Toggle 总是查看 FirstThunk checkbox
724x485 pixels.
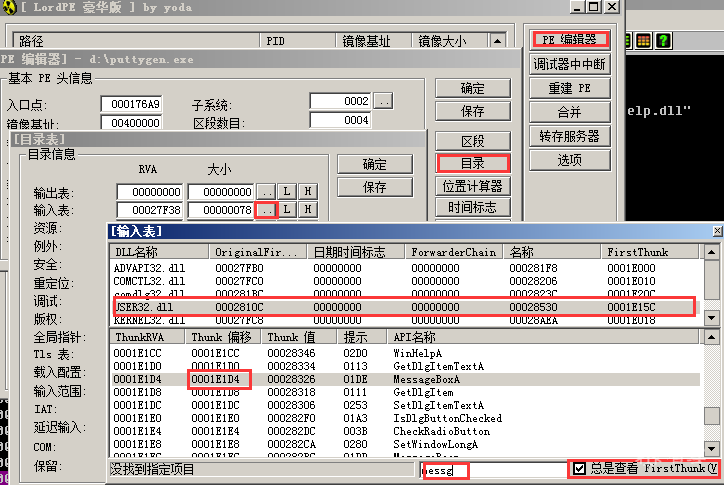click(x=579, y=469)
